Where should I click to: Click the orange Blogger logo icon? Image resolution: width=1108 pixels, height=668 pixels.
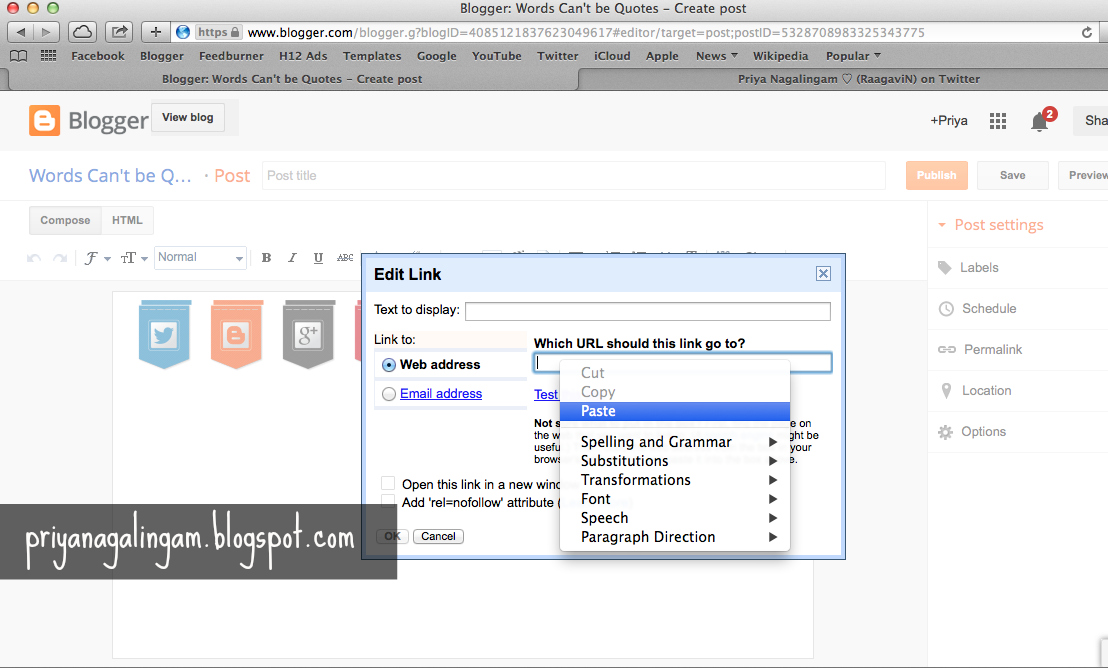pos(44,120)
